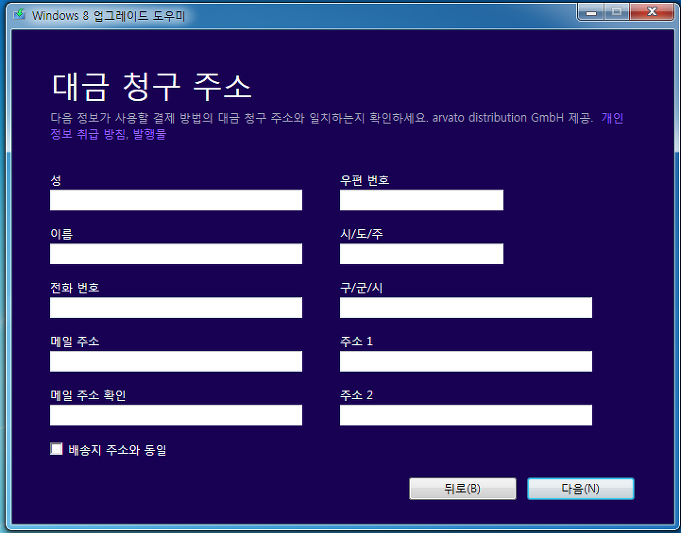Minimize the 업그레이드 도우미 window
681x533 pixels.
pyautogui.click(x=591, y=13)
